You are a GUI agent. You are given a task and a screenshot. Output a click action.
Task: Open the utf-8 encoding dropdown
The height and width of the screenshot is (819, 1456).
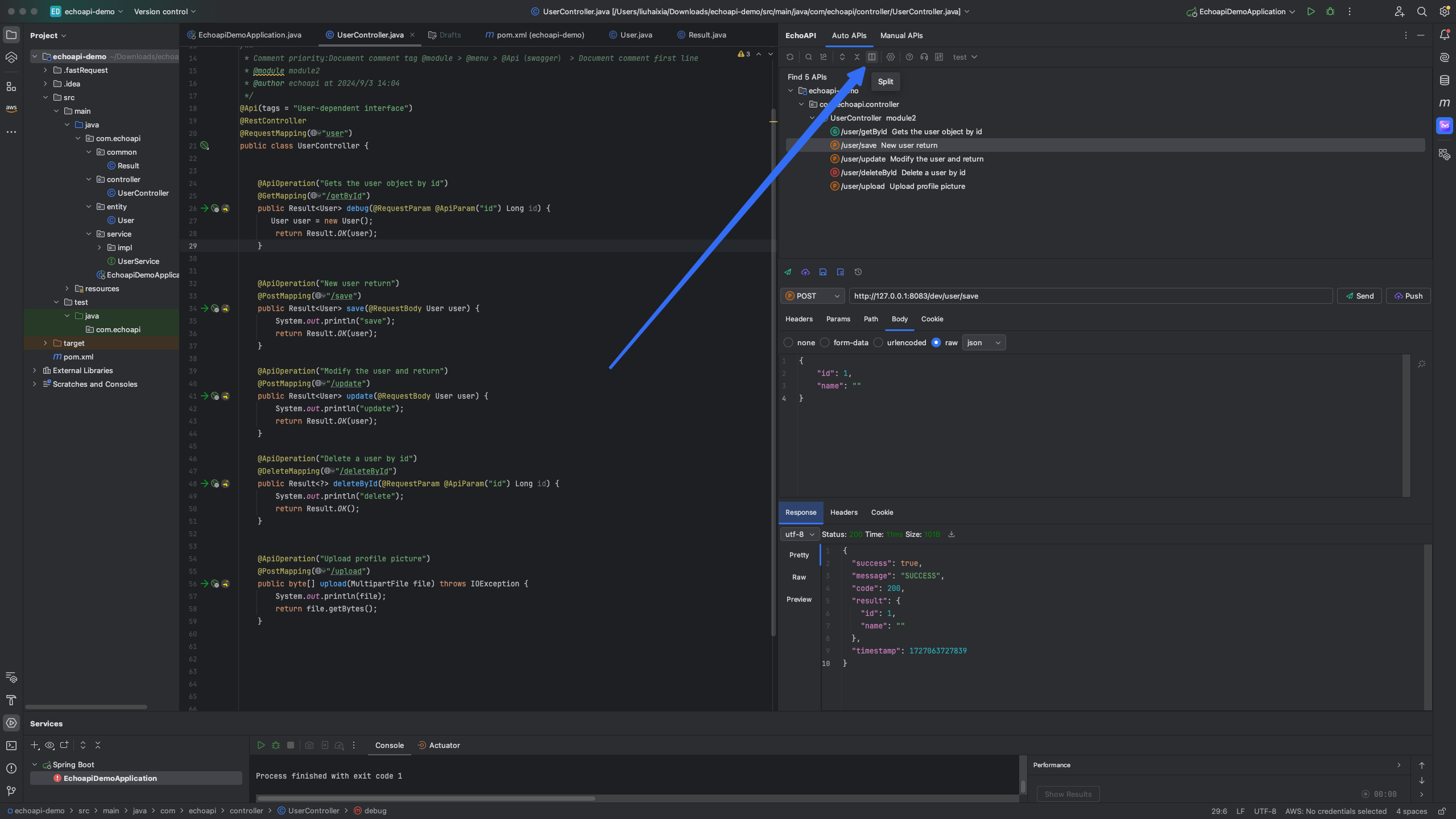[799, 534]
